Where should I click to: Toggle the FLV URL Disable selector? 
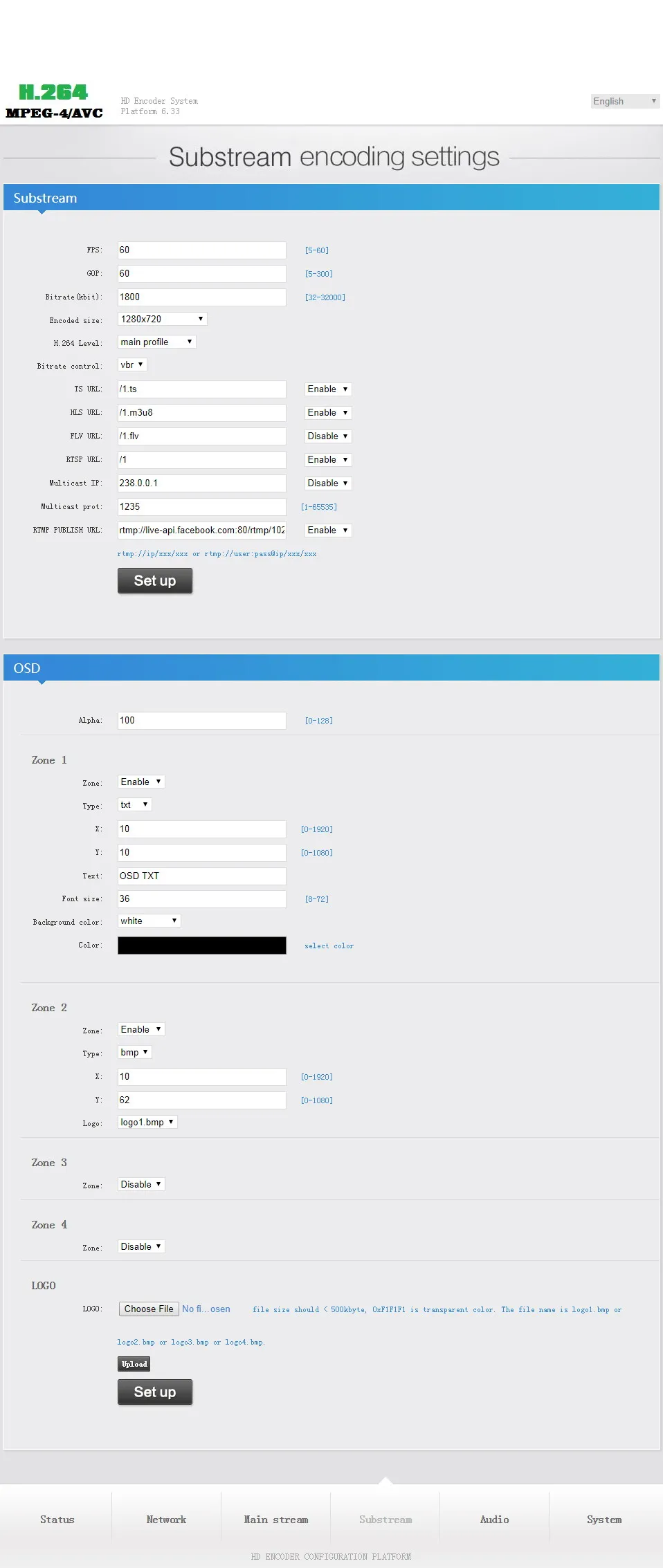click(328, 436)
